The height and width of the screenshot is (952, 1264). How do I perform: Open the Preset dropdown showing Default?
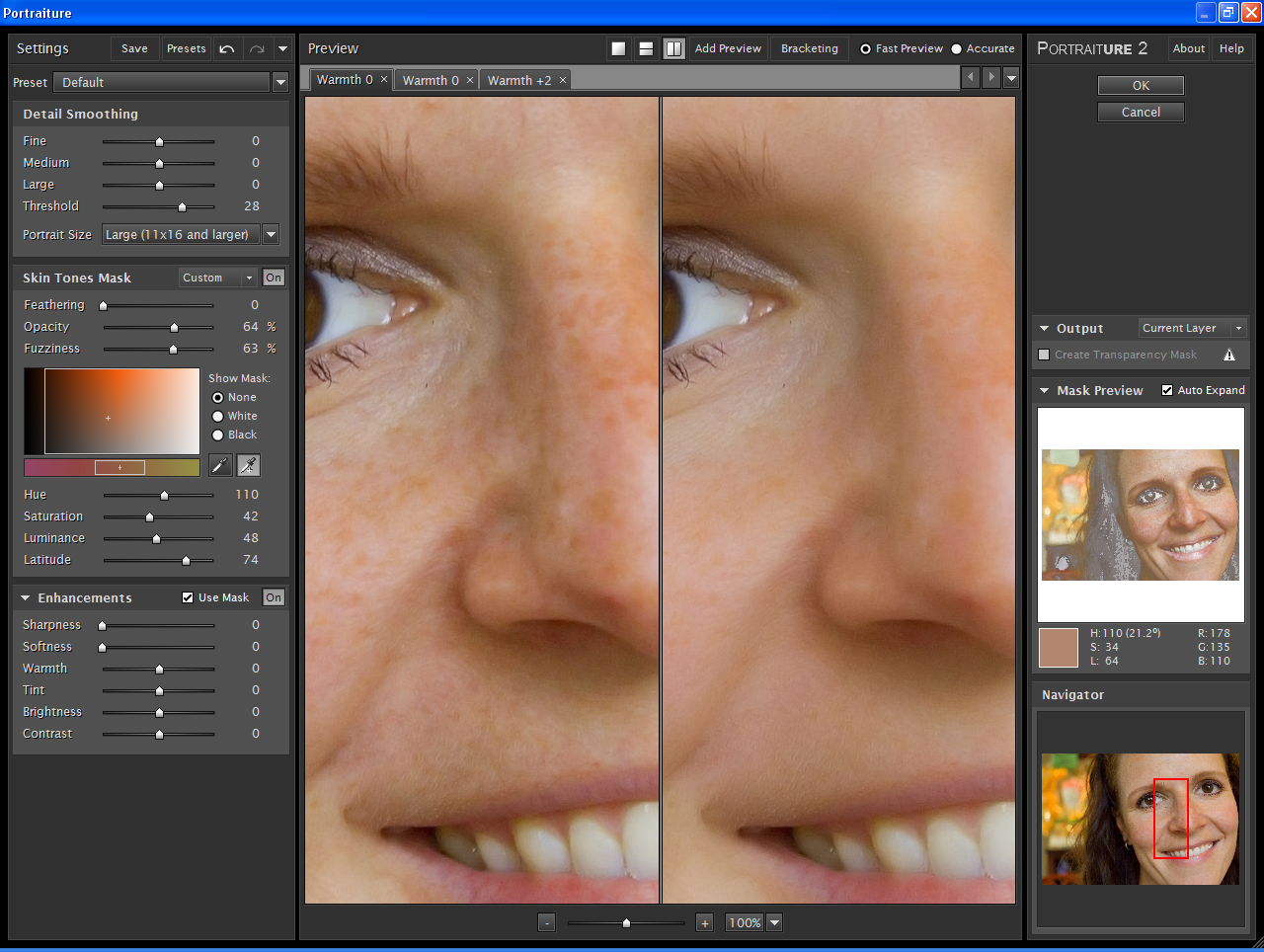(x=280, y=83)
